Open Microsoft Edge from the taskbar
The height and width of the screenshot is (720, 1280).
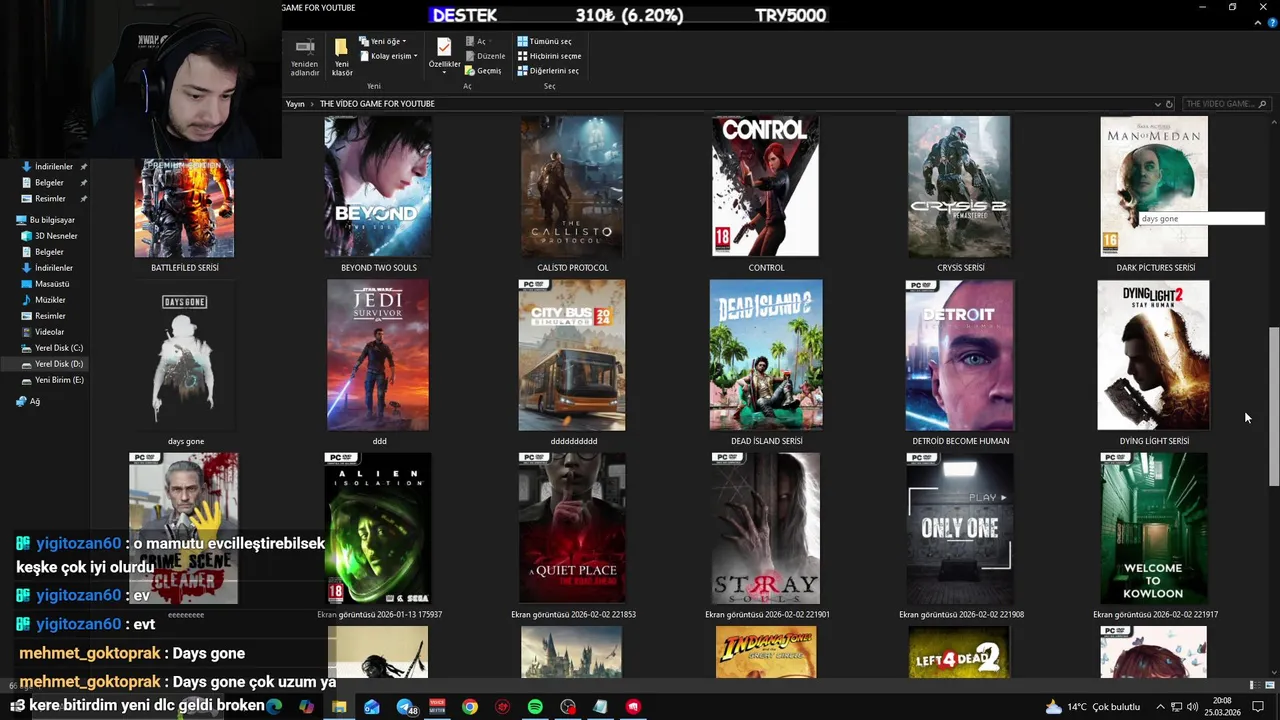[274, 706]
